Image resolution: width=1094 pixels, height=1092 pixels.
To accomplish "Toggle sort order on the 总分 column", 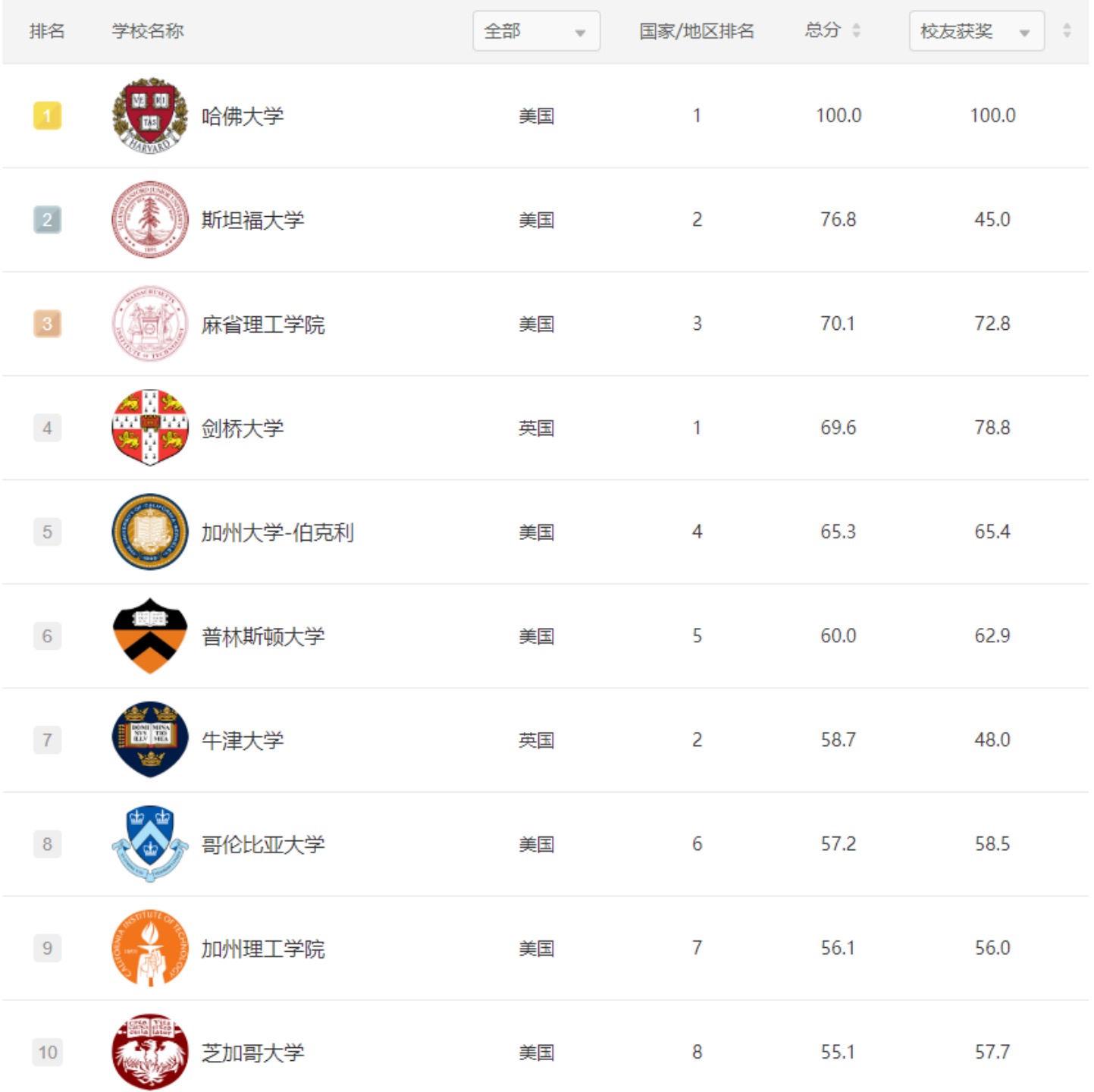I will [x=857, y=31].
